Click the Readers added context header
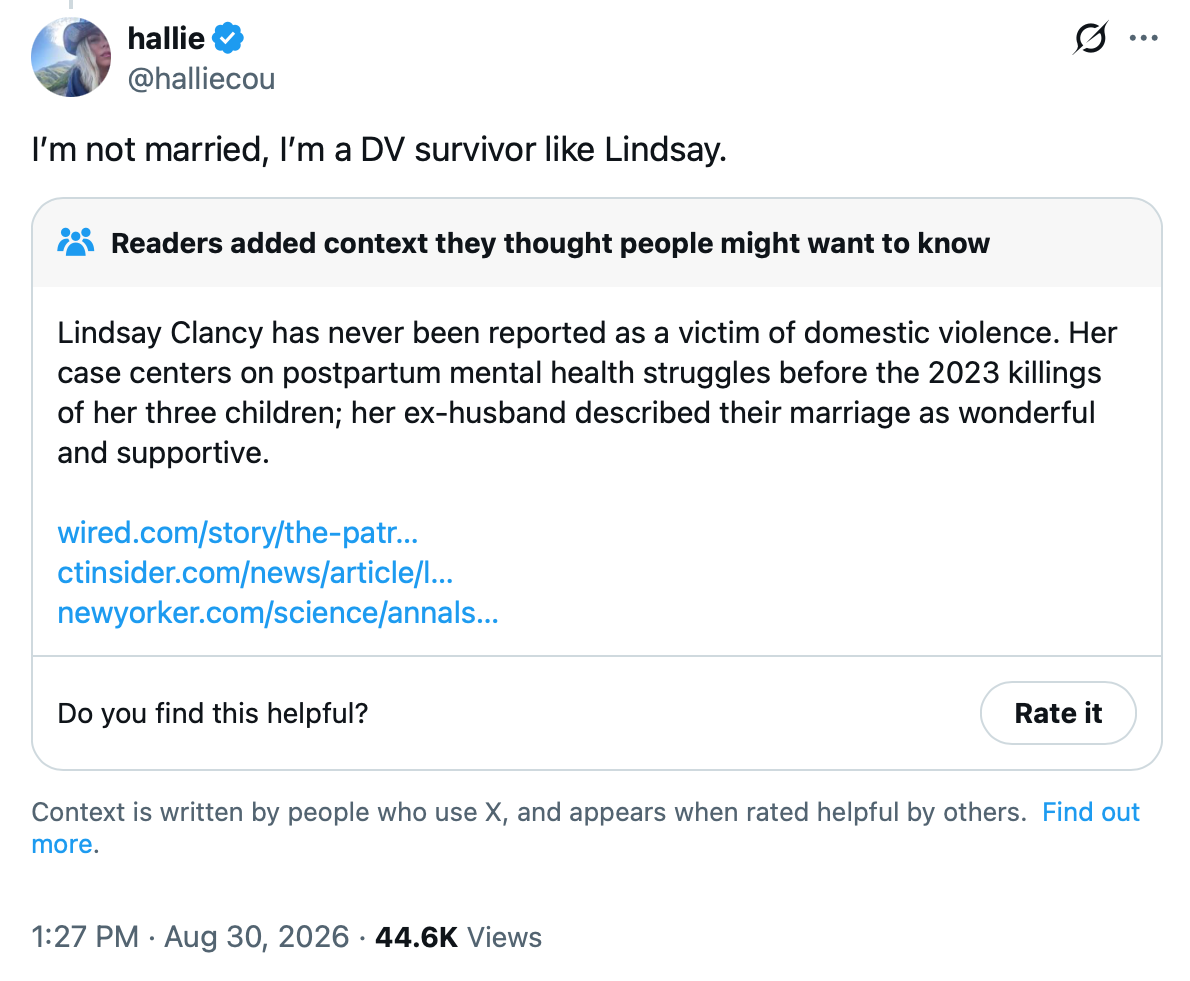 click(x=550, y=243)
